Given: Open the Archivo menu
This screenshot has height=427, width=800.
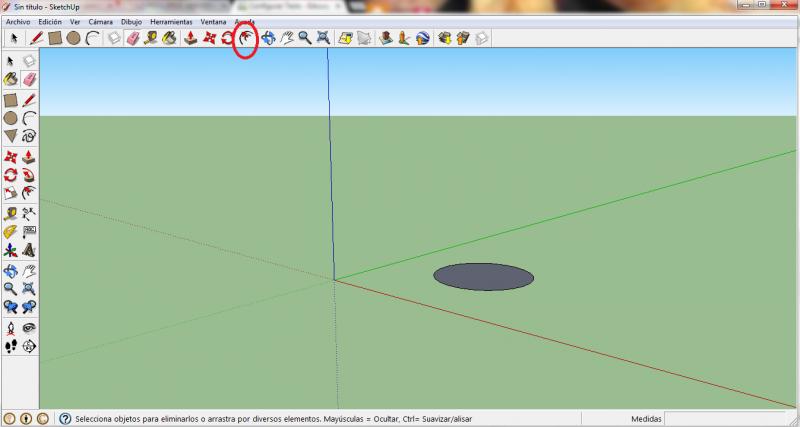Looking at the screenshot, I should [19, 21].
